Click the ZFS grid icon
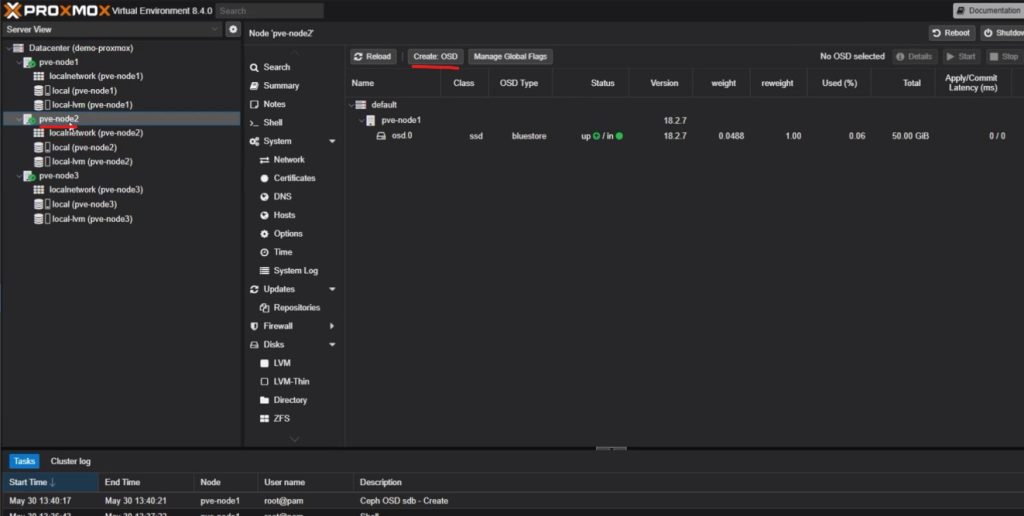Viewport: 1024px width, 516px height. [x=264, y=419]
